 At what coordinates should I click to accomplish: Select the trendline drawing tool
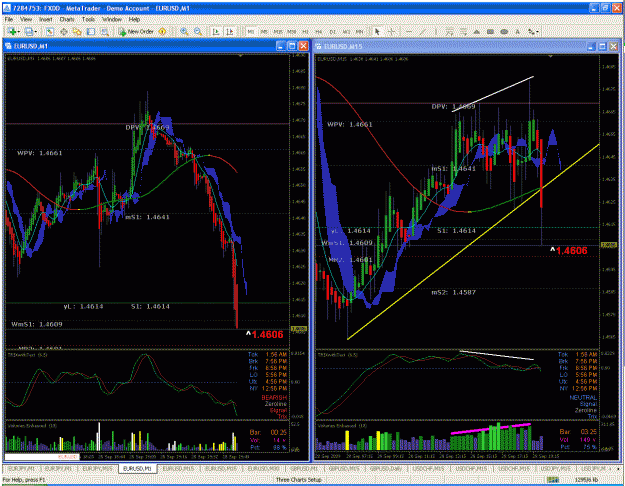coord(423,31)
